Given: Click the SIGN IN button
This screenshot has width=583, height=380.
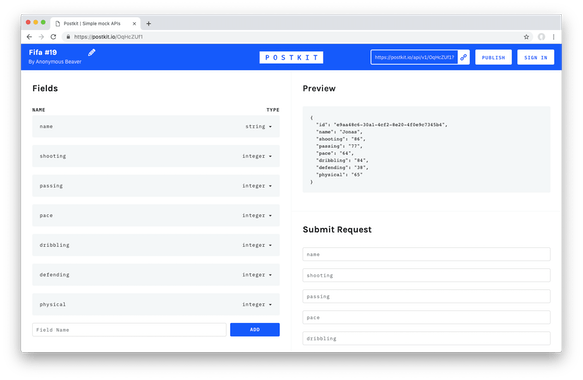Looking at the screenshot, I should (x=535, y=57).
